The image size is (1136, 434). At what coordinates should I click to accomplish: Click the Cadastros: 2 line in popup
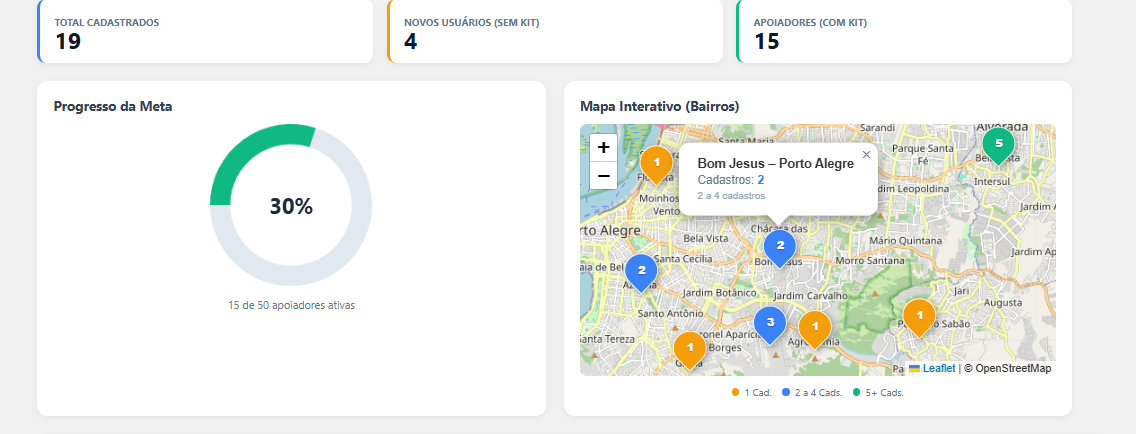(x=731, y=180)
